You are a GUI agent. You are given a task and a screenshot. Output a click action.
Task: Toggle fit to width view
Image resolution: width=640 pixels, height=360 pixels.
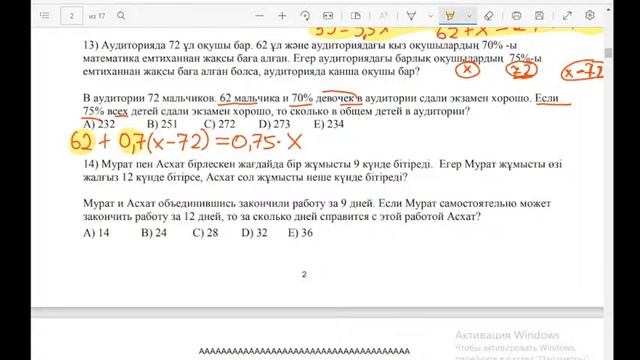[328, 16]
